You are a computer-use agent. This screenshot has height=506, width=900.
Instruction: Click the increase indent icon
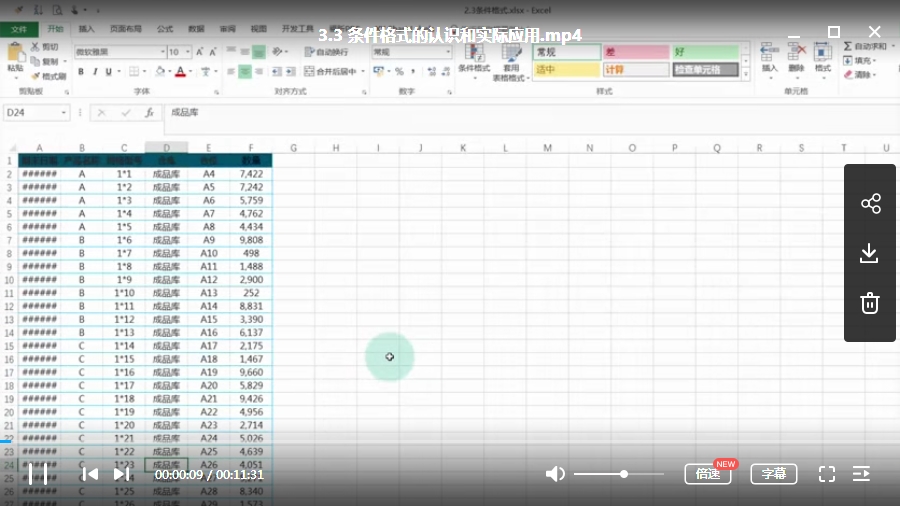(x=290, y=72)
